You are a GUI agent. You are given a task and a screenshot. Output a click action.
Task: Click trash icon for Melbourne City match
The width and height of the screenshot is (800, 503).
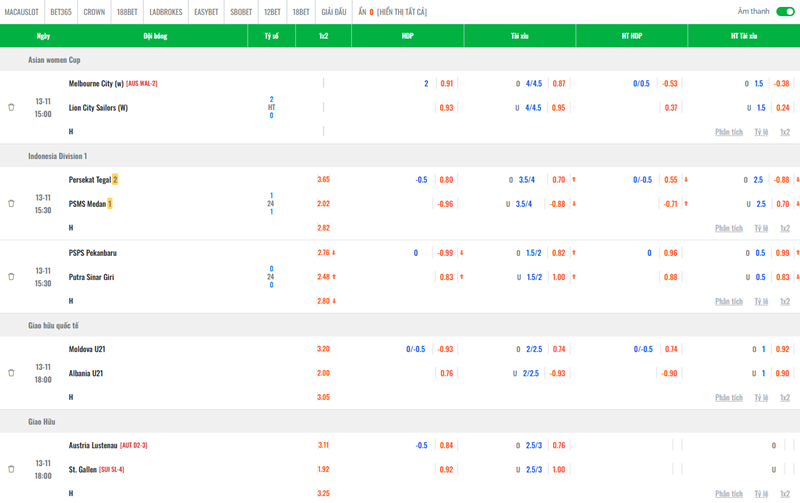pyautogui.click(x=11, y=107)
